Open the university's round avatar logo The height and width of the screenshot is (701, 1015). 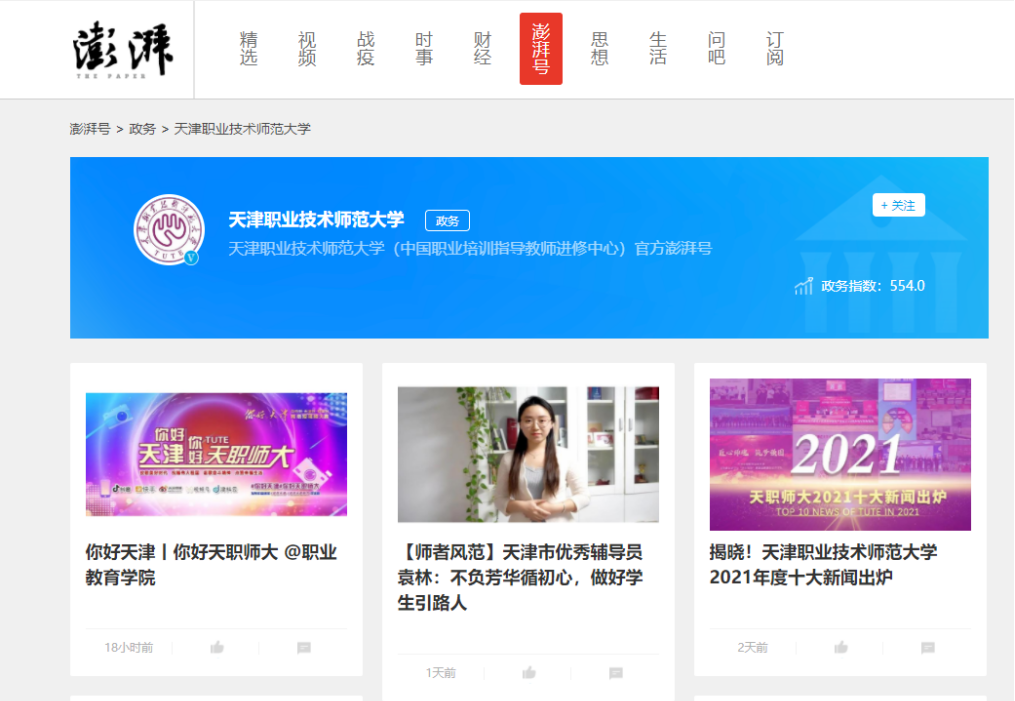pyautogui.click(x=168, y=229)
